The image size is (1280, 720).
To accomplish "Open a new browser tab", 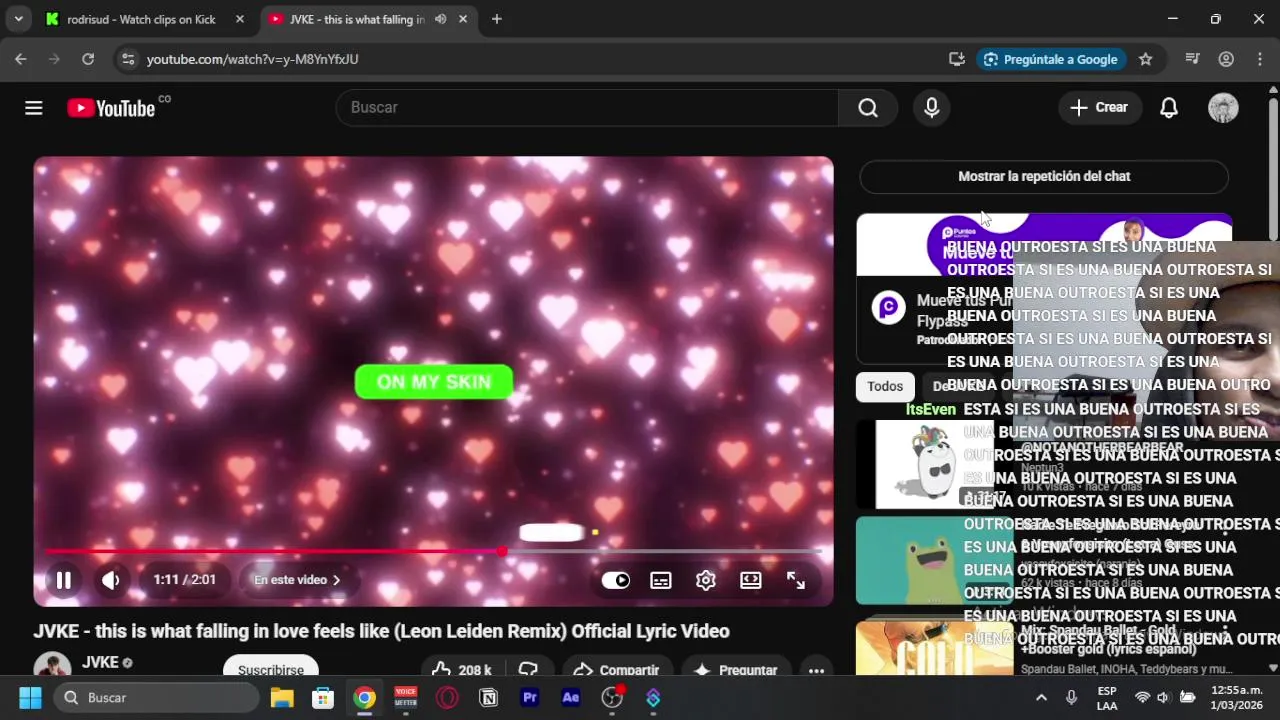I will (x=497, y=19).
